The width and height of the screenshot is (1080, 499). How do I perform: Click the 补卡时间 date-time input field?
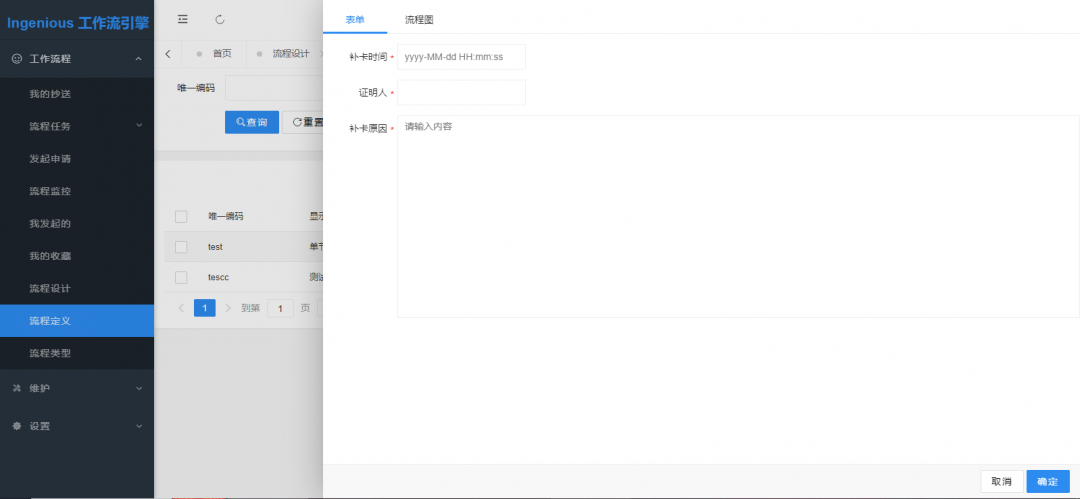(461, 57)
